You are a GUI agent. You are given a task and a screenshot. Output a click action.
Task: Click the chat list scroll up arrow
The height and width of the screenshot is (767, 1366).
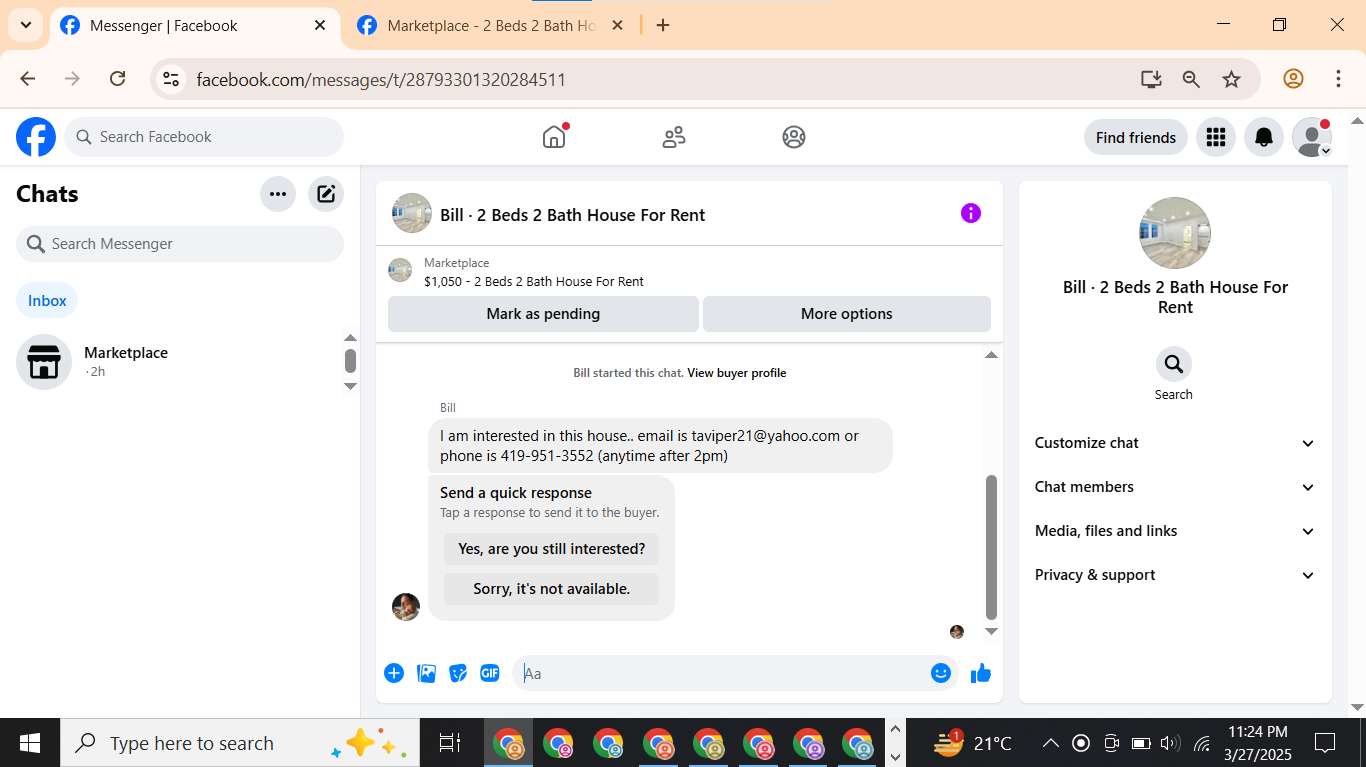pyautogui.click(x=350, y=338)
